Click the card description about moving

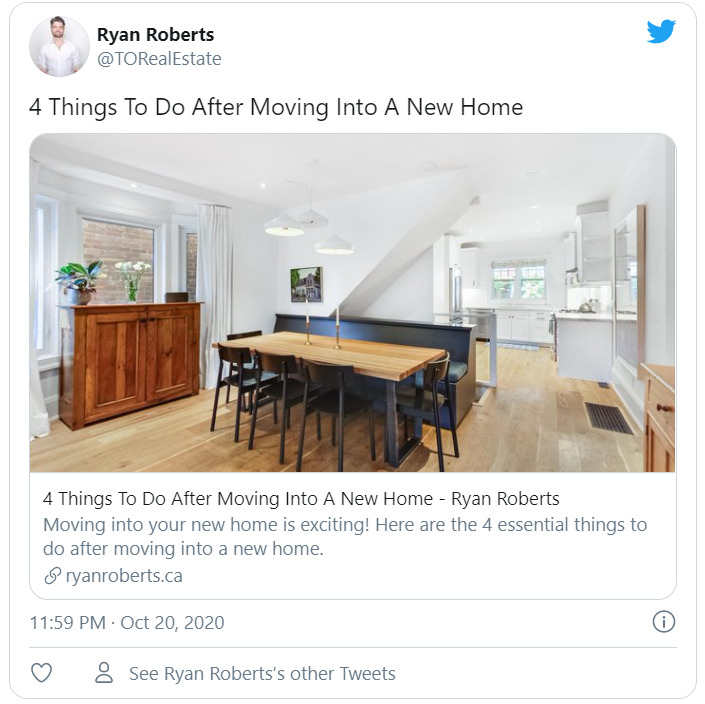345,537
